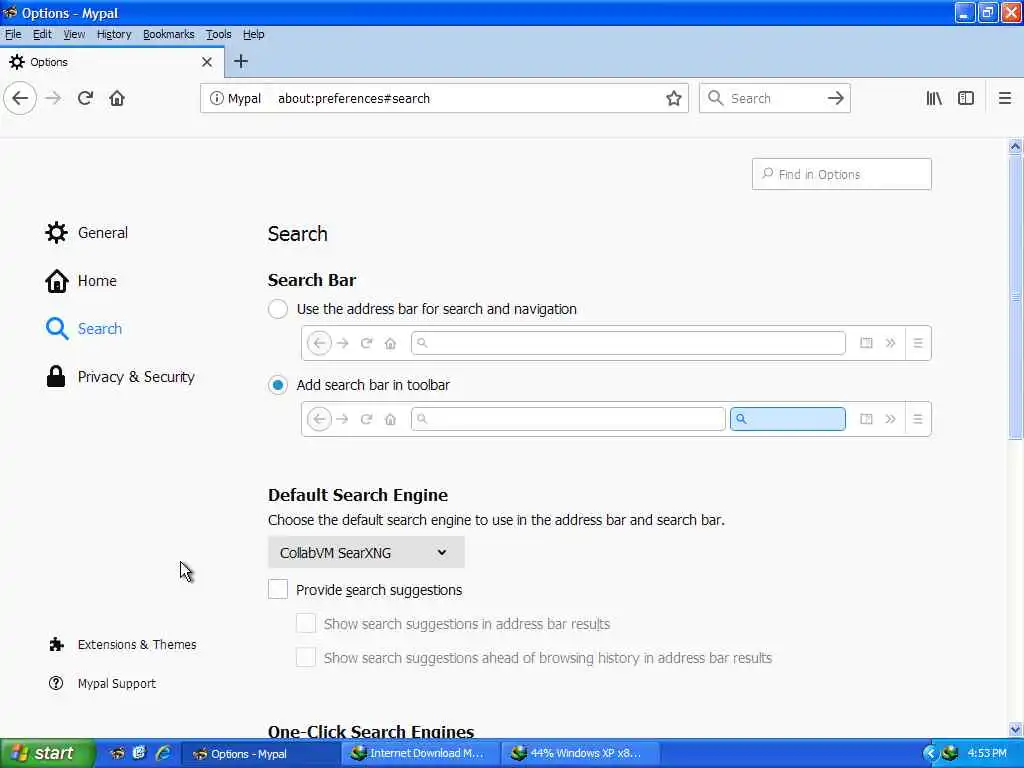Open the Privacy & Security category
The height and width of the screenshot is (768, 1024).
click(x=120, y=377)
